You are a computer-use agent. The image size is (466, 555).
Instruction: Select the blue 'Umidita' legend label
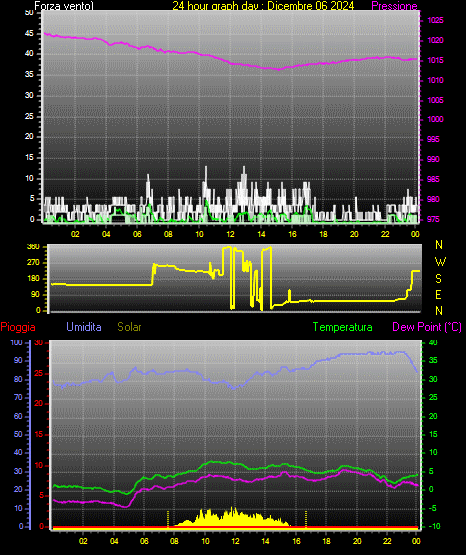click(84, 327)
